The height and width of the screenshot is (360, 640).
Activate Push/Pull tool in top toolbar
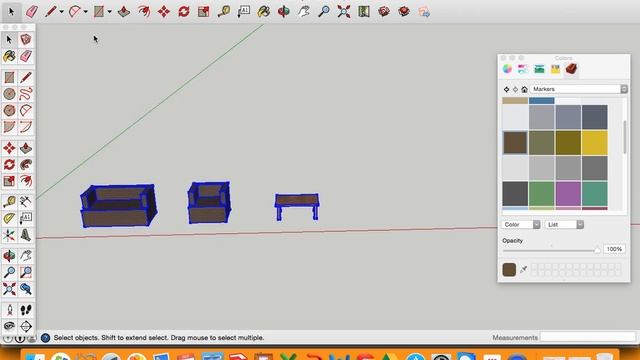(124, 11)
